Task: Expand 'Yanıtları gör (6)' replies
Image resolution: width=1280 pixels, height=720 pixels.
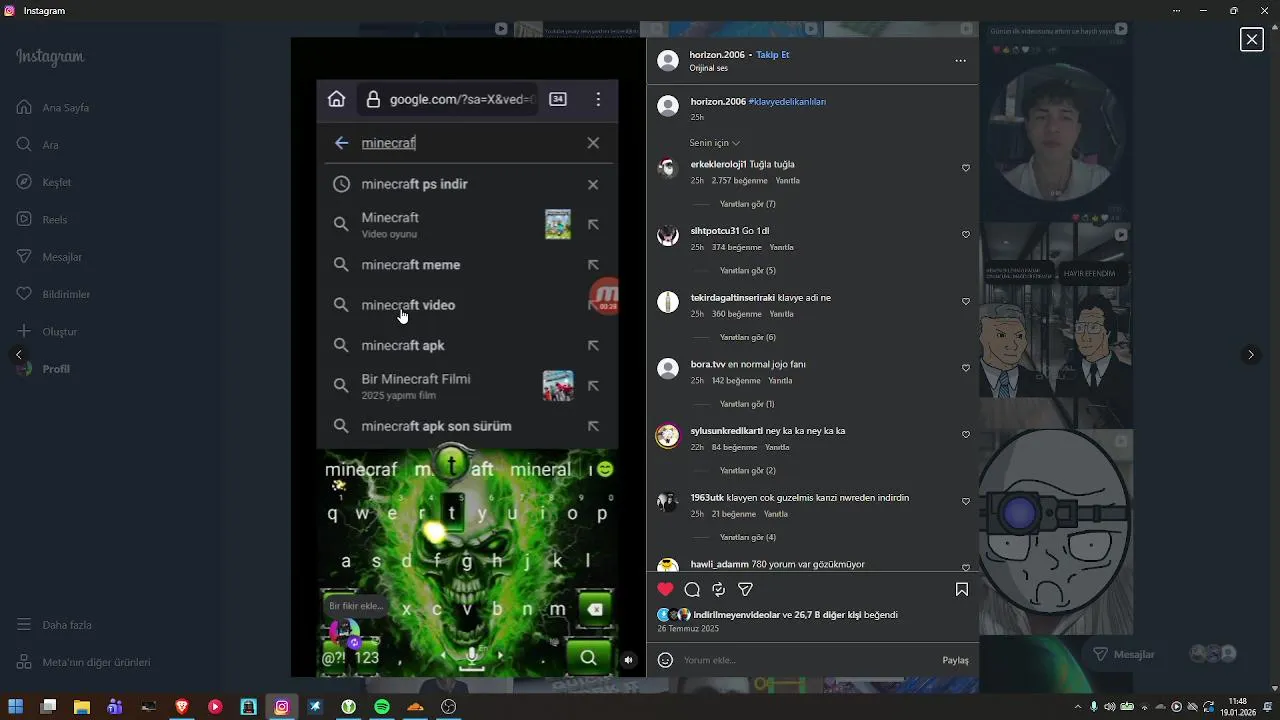Action: pyautogui.click(x=748, y=337)
